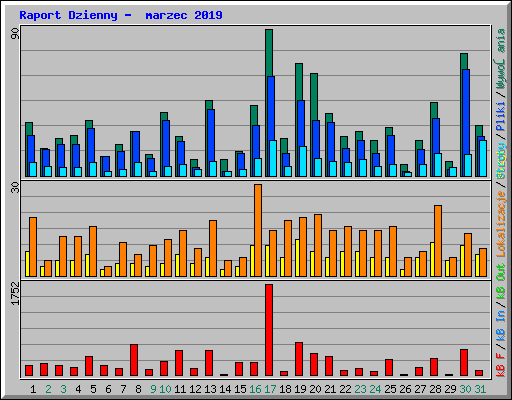Click the green hits bar for day 19
The height and width of the screenshot is (400, 512).
(x=299, y=82)
